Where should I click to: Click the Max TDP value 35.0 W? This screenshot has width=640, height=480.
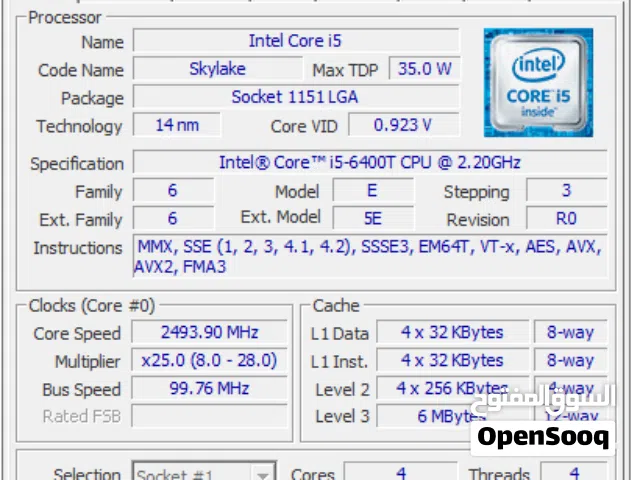[424, 69]
